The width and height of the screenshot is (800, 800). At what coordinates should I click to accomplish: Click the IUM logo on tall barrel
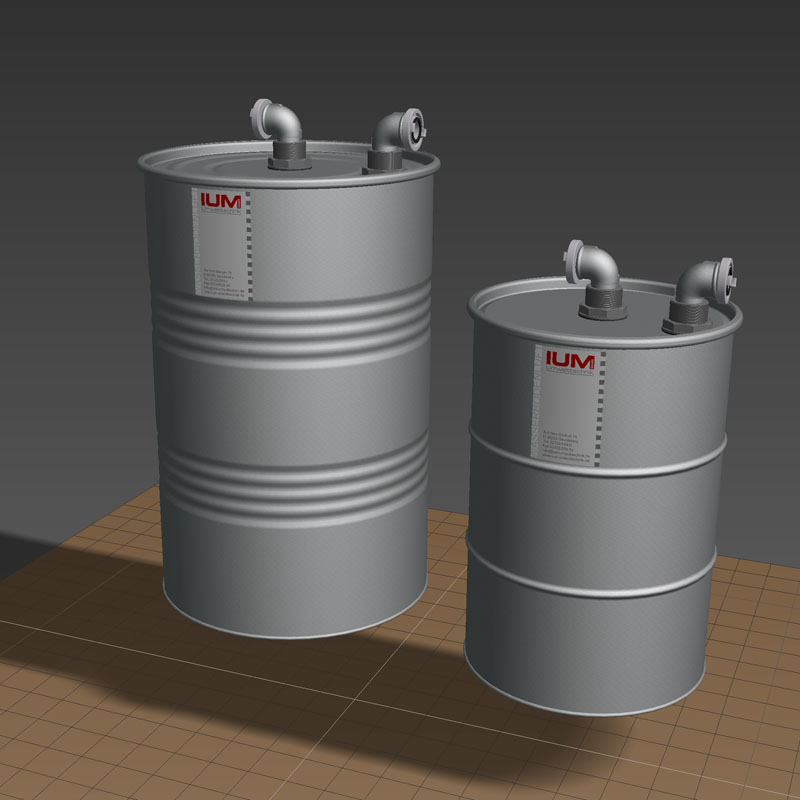pos(219,201)
